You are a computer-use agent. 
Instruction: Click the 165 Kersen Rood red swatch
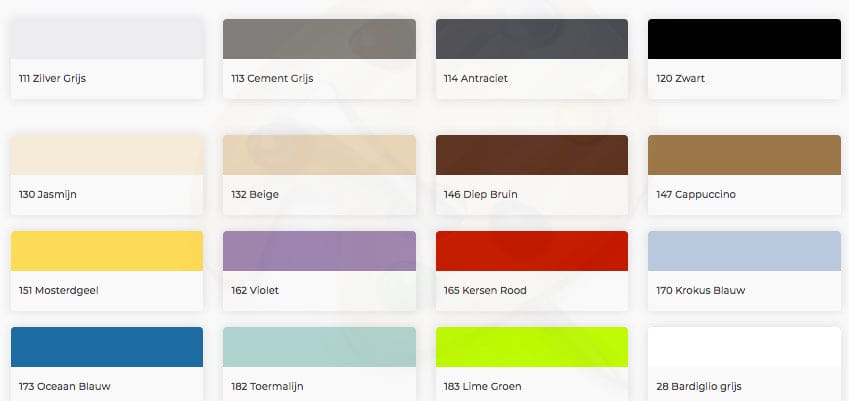click(x=532, y=251)
